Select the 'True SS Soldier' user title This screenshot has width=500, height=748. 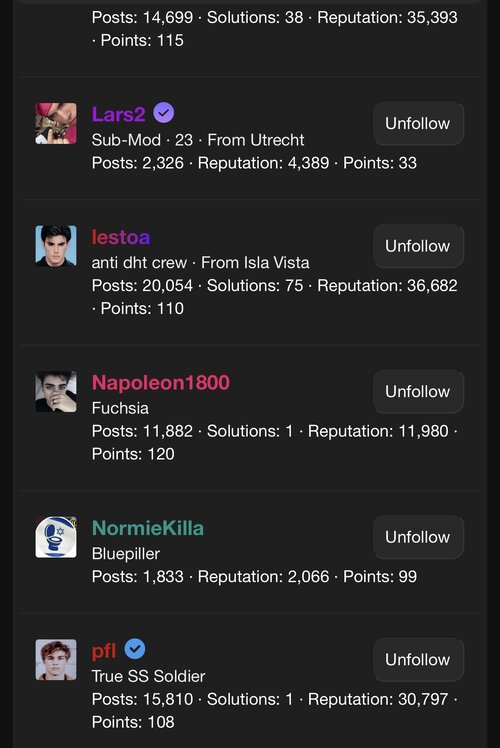(148, 676)
